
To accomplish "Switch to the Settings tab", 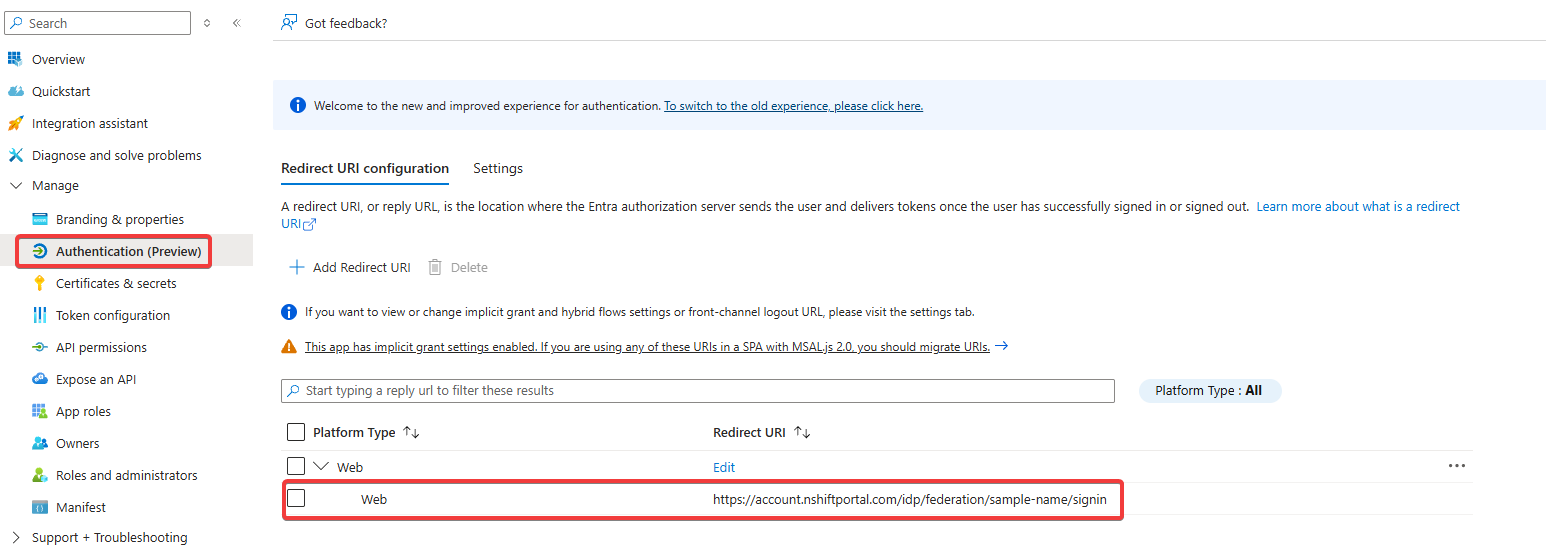I will 498,168.
